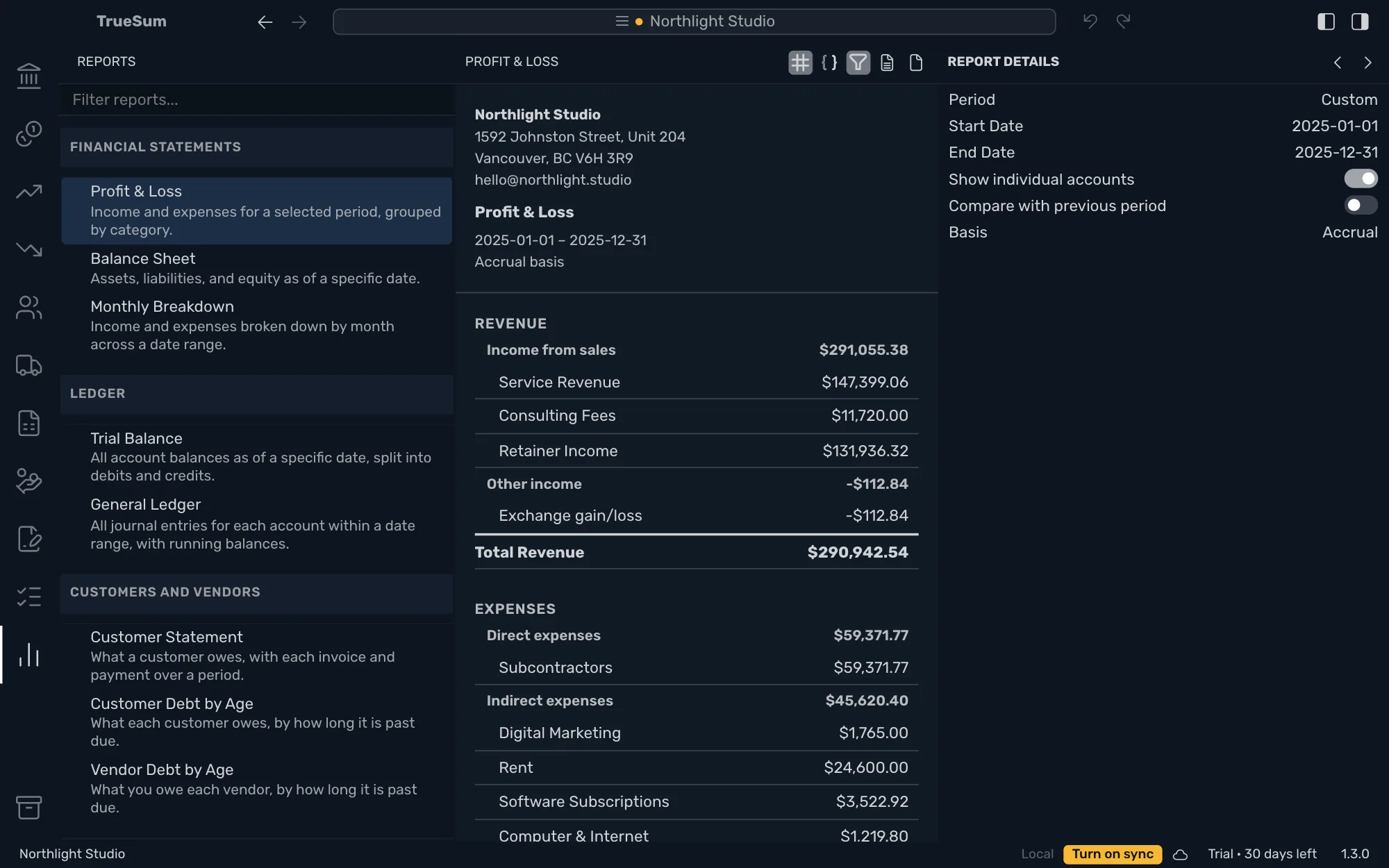Image resolution: width=1389 pixels, height=868 pixels.
Task: Open the downward trend arrow sidebar icon
Action: tap(28, 249)
